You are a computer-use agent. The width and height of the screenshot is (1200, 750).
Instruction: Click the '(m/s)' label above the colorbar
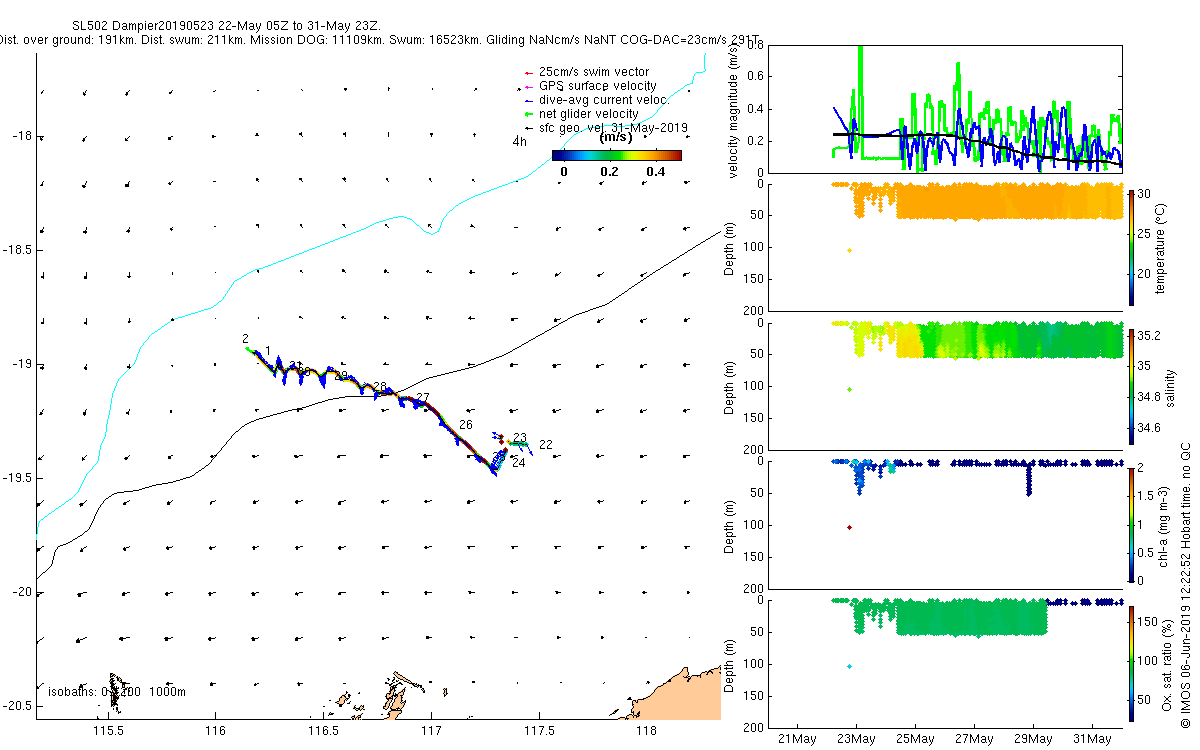point(615,139)
